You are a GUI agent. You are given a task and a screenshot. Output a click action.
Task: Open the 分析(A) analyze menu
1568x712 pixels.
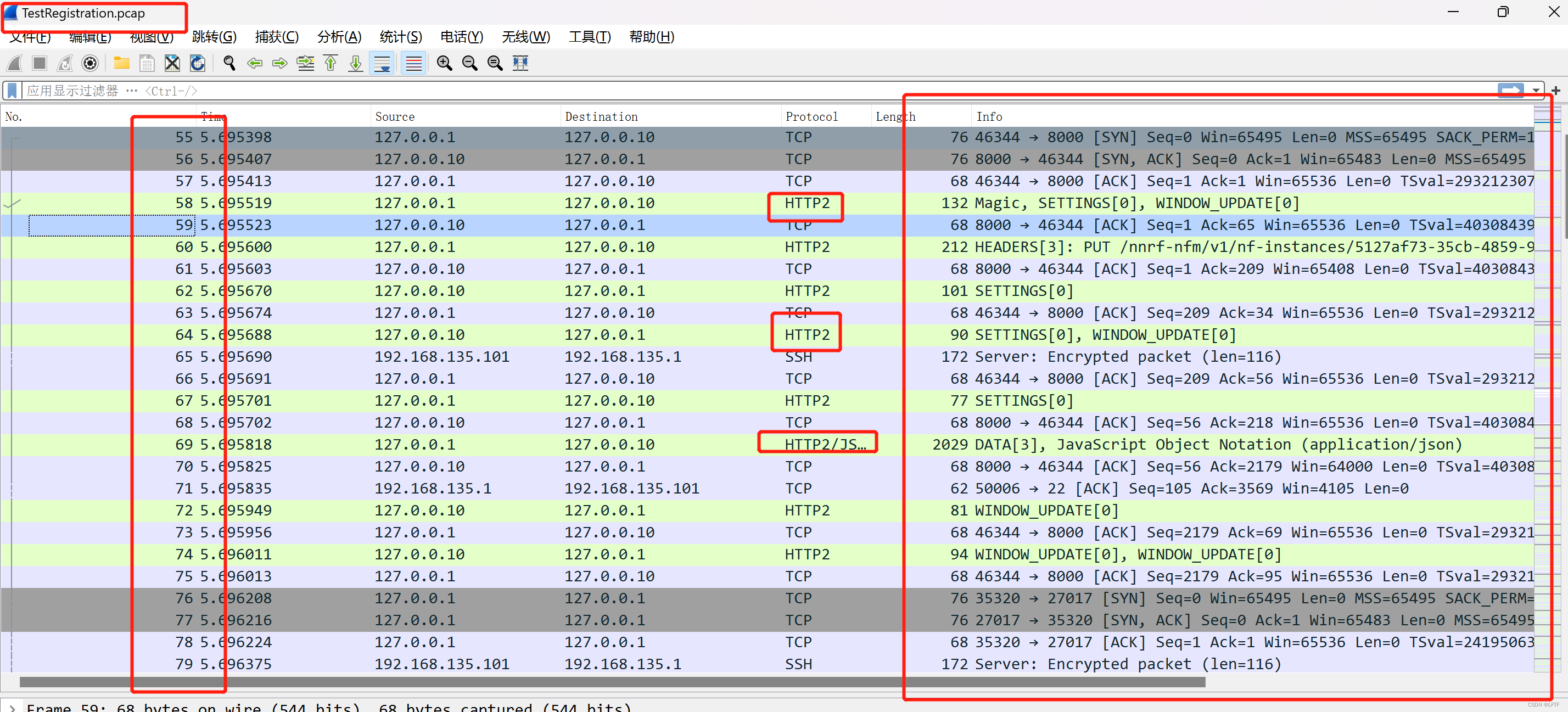coord(339,37)
